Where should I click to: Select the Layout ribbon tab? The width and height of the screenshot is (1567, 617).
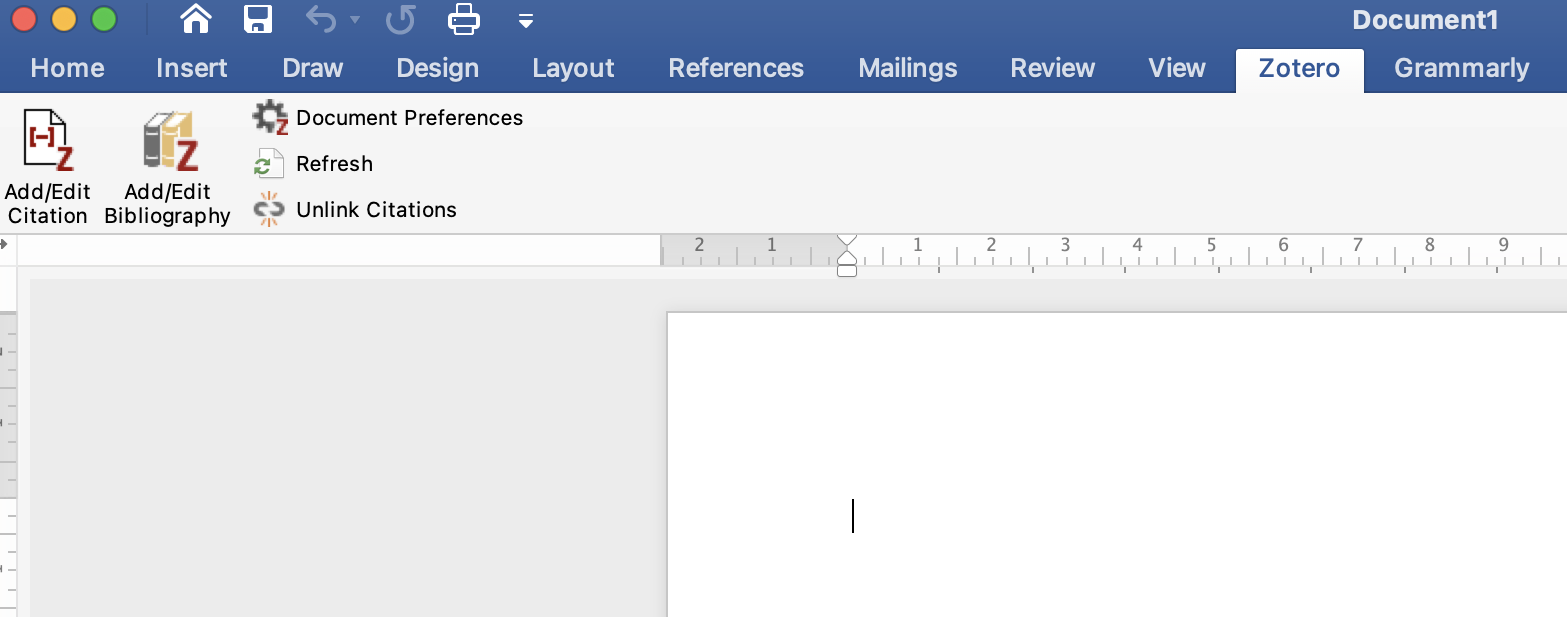(x=573, y=68)
